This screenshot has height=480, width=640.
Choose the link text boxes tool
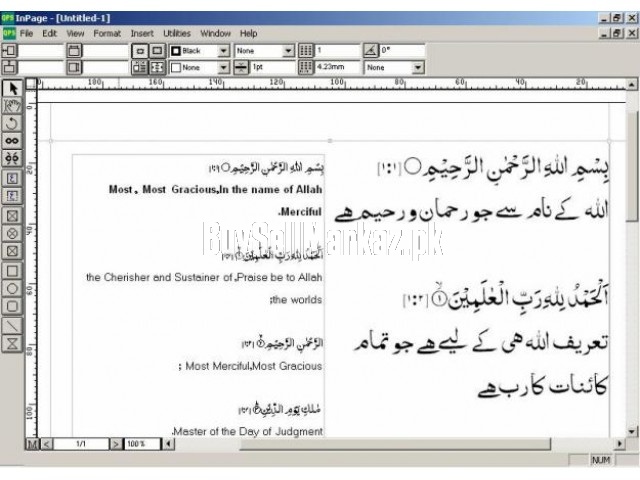[13, 140]
